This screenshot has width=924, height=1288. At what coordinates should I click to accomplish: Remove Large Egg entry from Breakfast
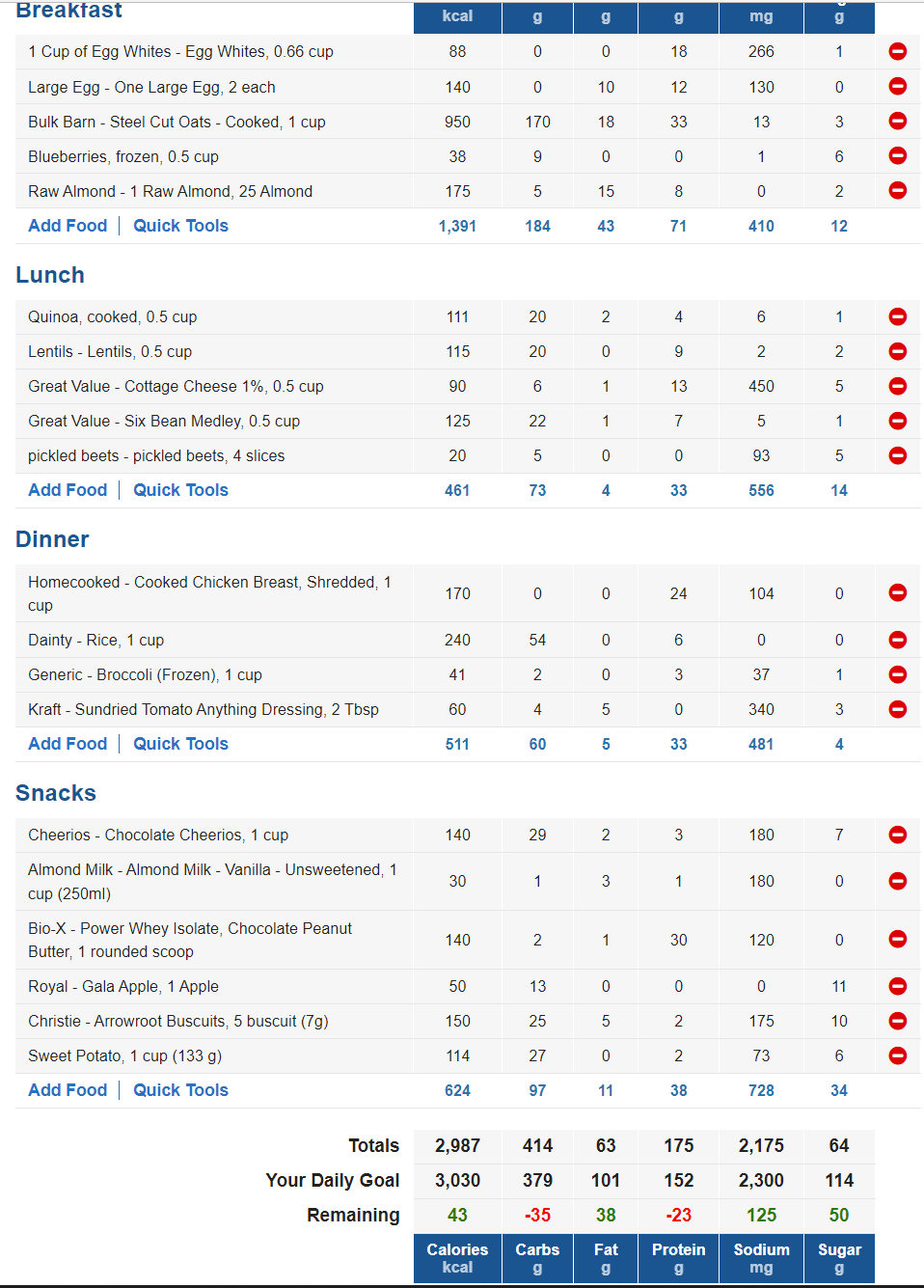click(897, 87)
